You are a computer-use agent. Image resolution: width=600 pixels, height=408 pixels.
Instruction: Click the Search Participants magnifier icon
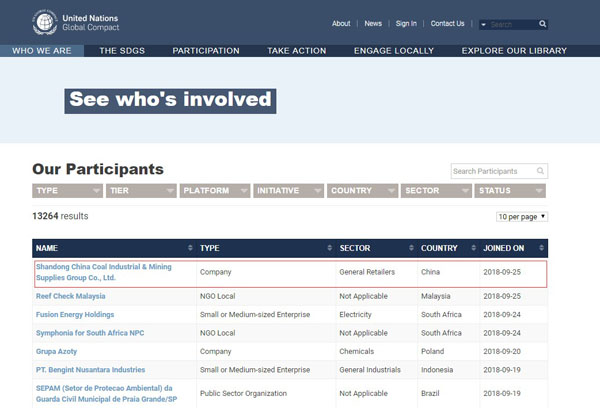pyautogui.click(x=540, y=171)
